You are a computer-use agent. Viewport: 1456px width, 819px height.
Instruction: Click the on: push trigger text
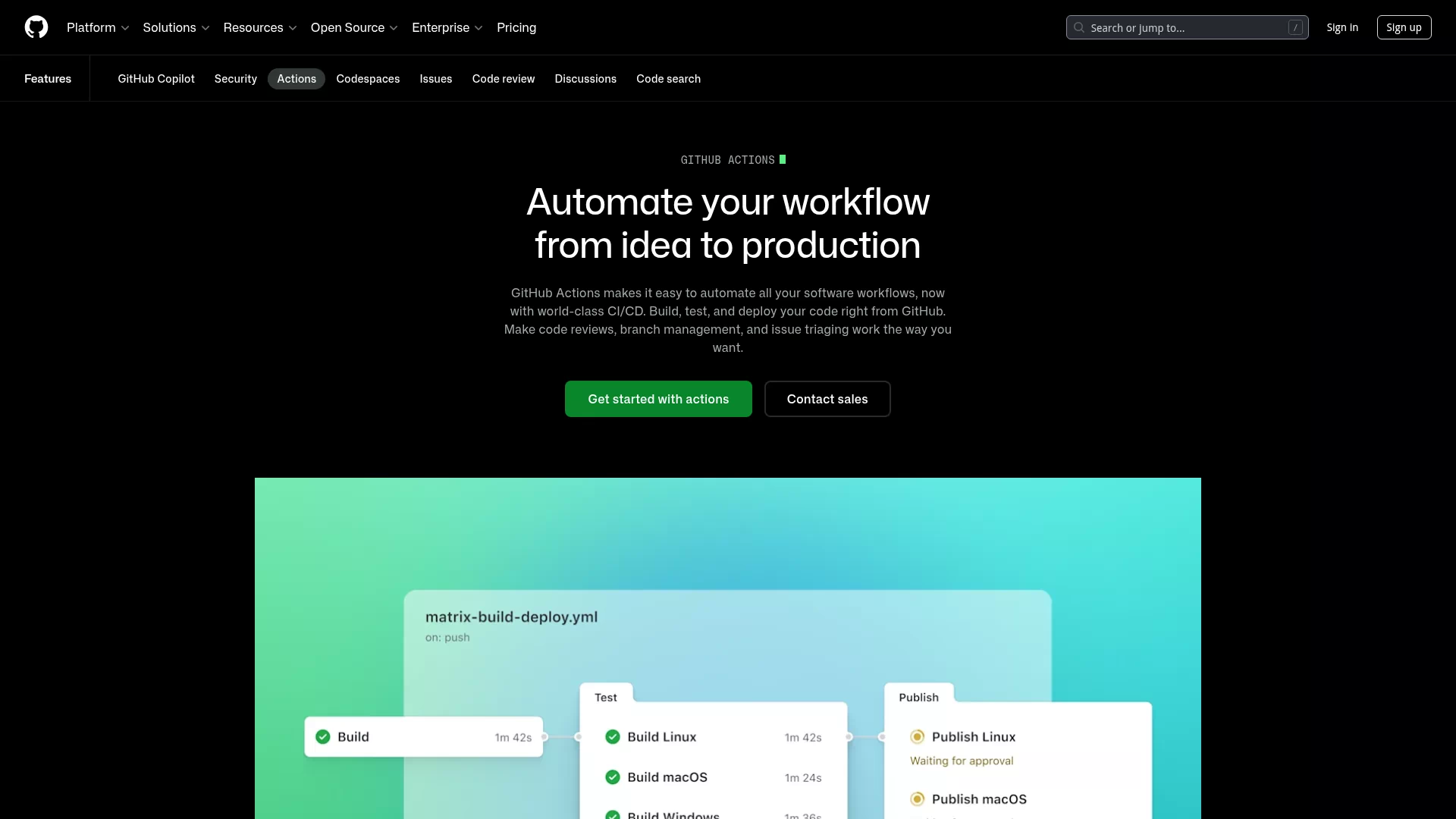click(447, 637)
